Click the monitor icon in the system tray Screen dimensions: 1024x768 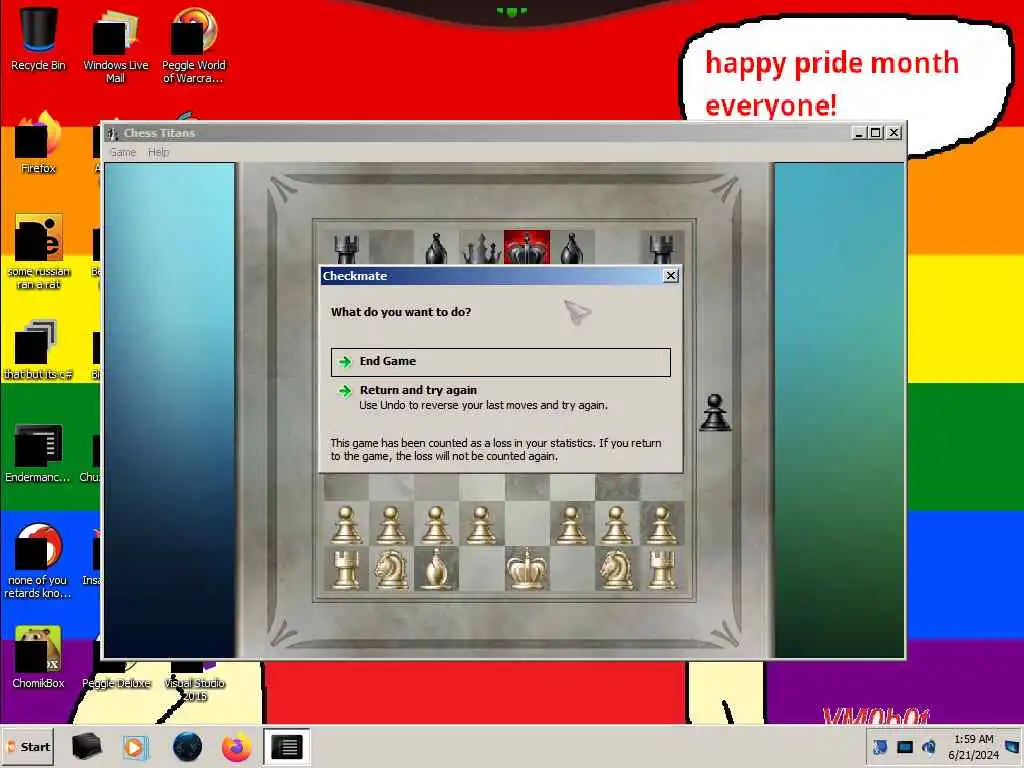[x=904, y=747]
